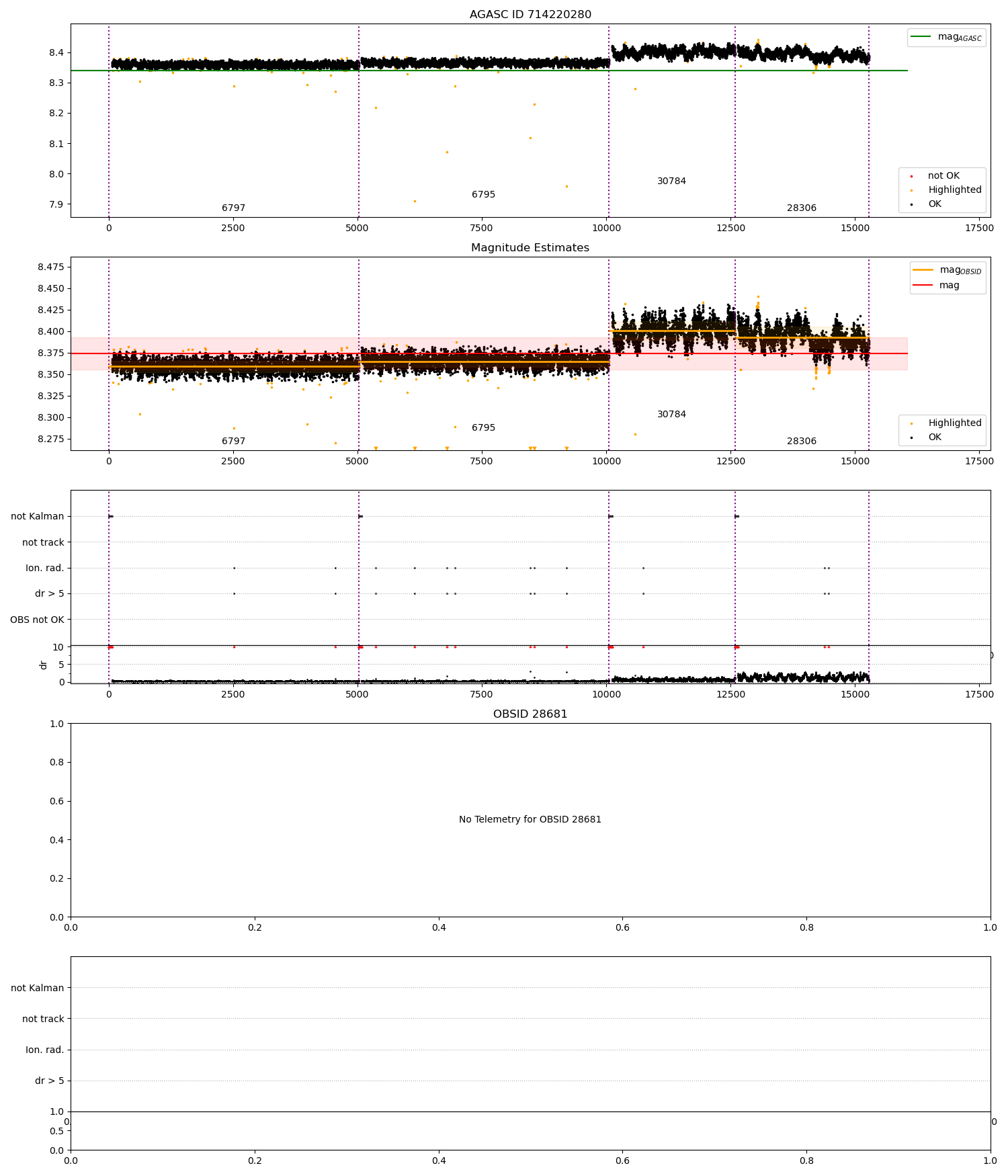Click the 8.425 y-axis tick label
1008x1176 pixels.
51,310
